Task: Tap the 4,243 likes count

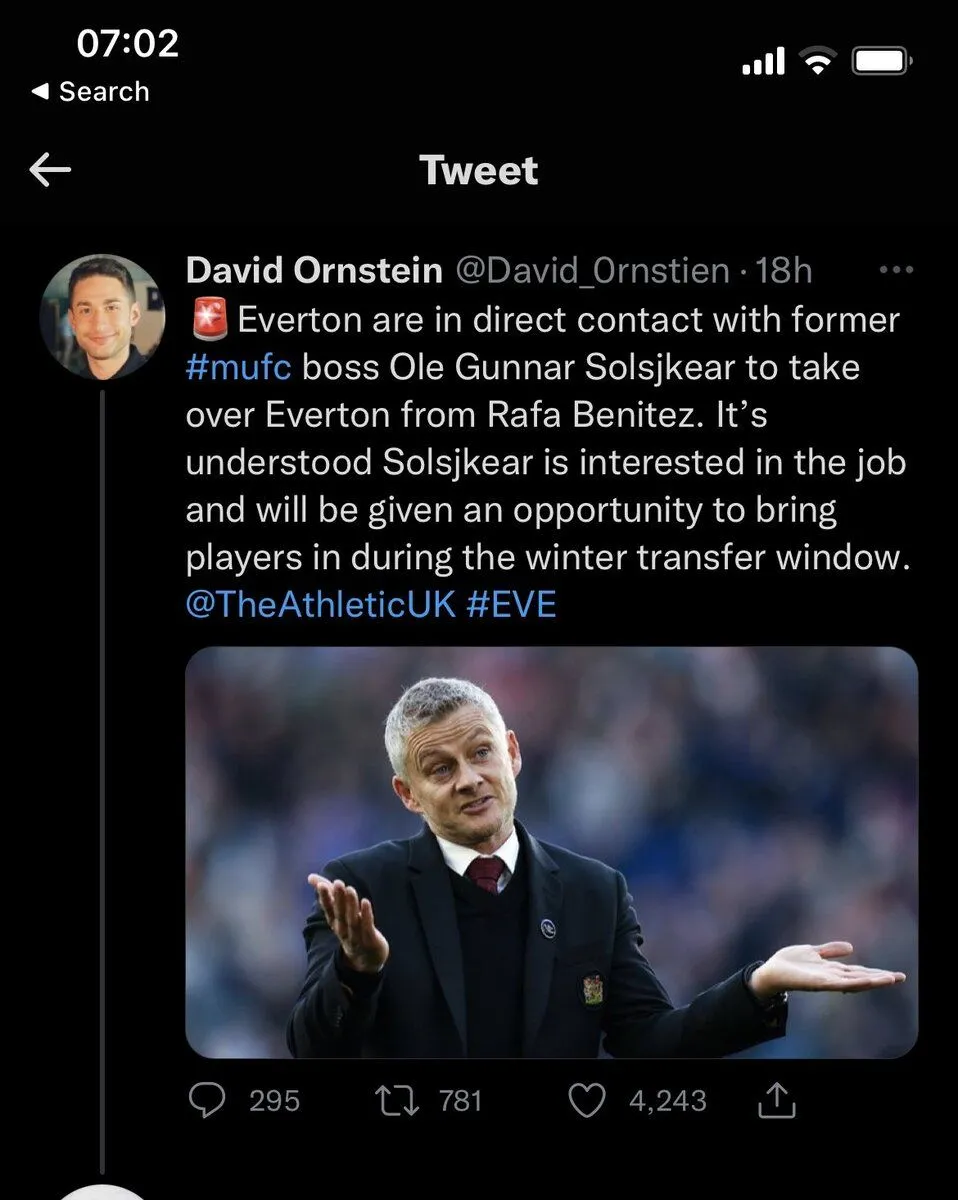Action: click(667, 1101)
